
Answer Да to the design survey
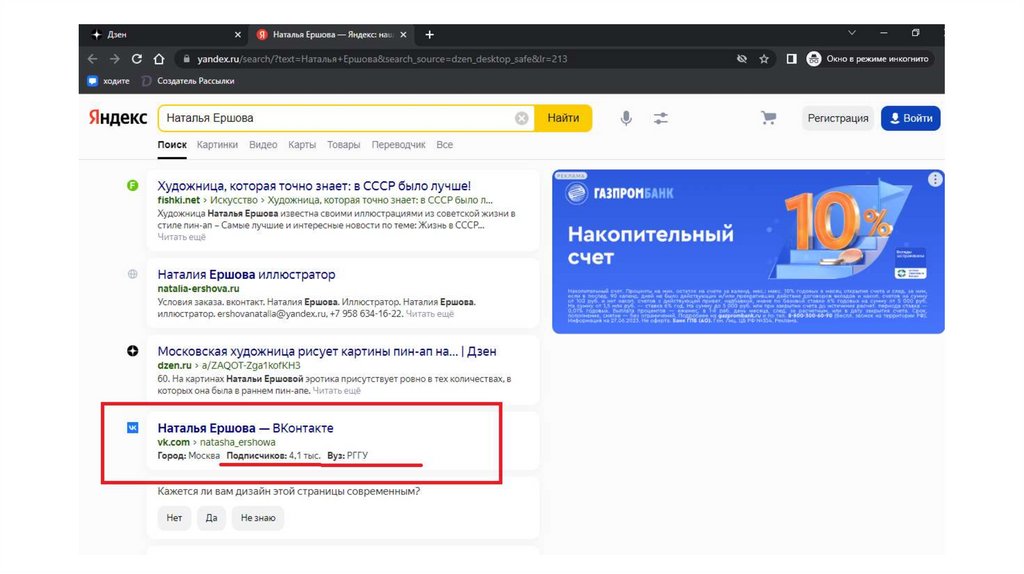pos(212,518)
